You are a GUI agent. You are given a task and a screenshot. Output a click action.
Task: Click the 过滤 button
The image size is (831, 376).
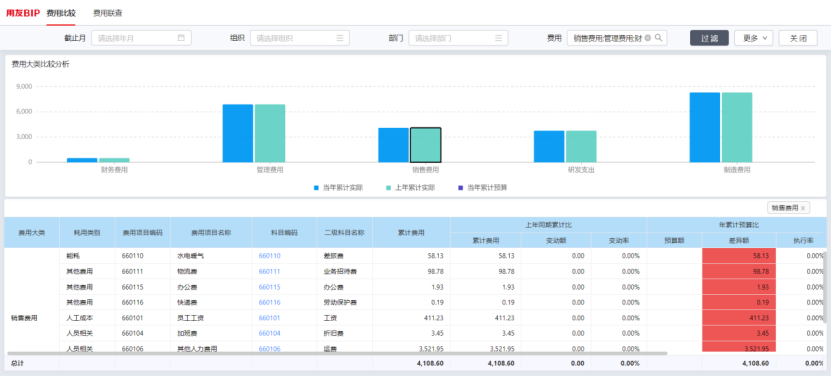pyautogui.click(x=709, y=38)
